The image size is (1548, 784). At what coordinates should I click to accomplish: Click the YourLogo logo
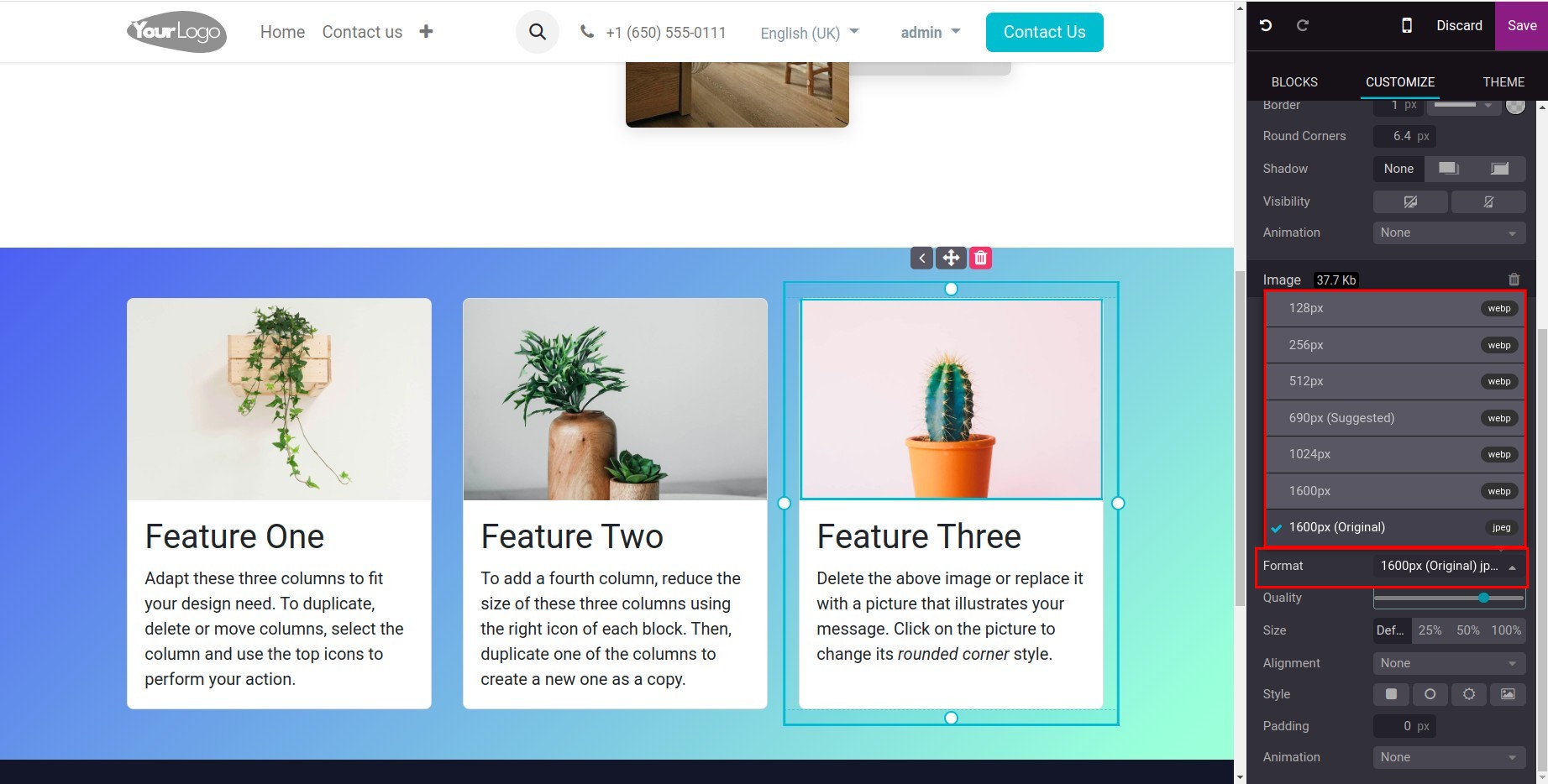click(176, 32)
